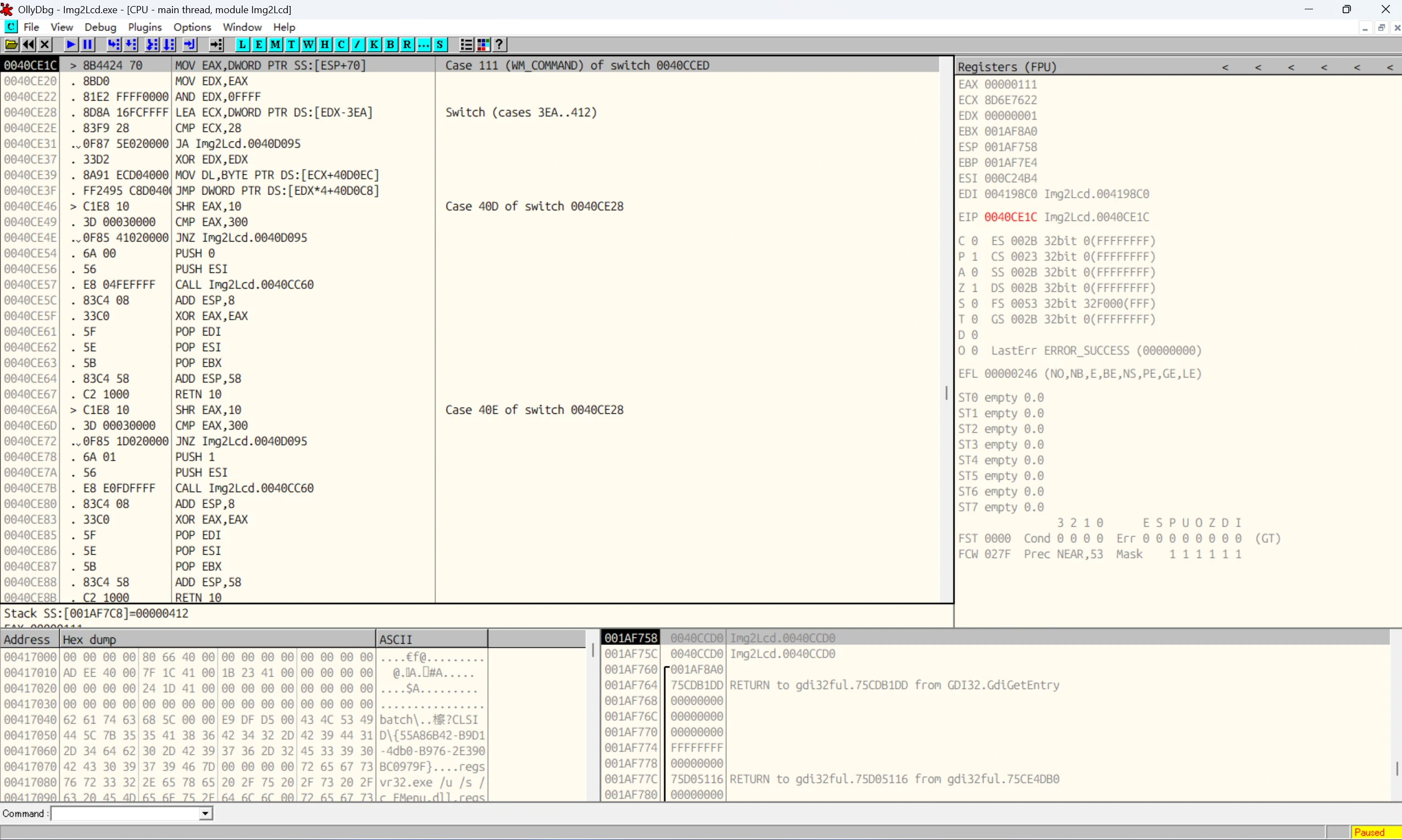
Task: Click the Pause execution icon
Action: click(88, 44)
